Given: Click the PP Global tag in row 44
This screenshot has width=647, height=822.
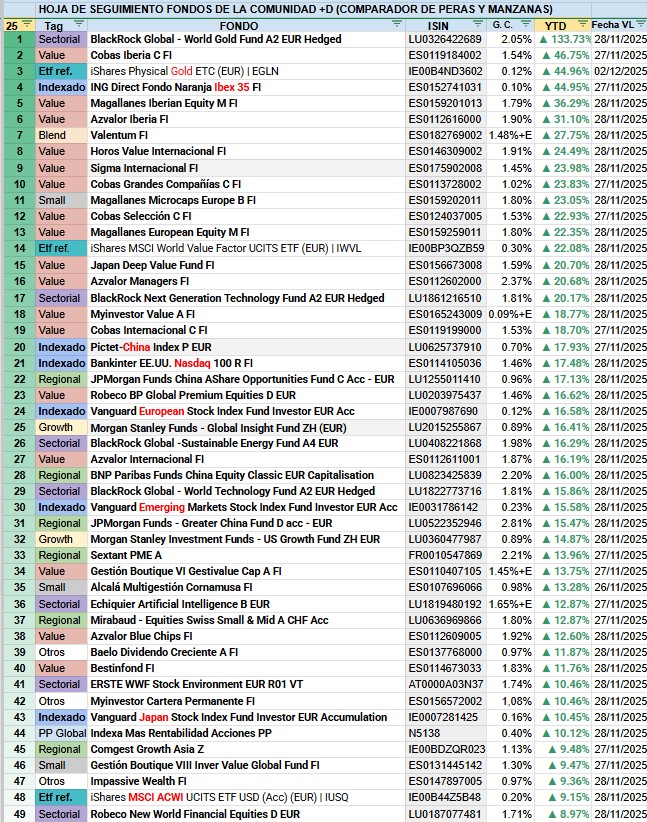Looking at the screenshot, I should coord(61,734).
